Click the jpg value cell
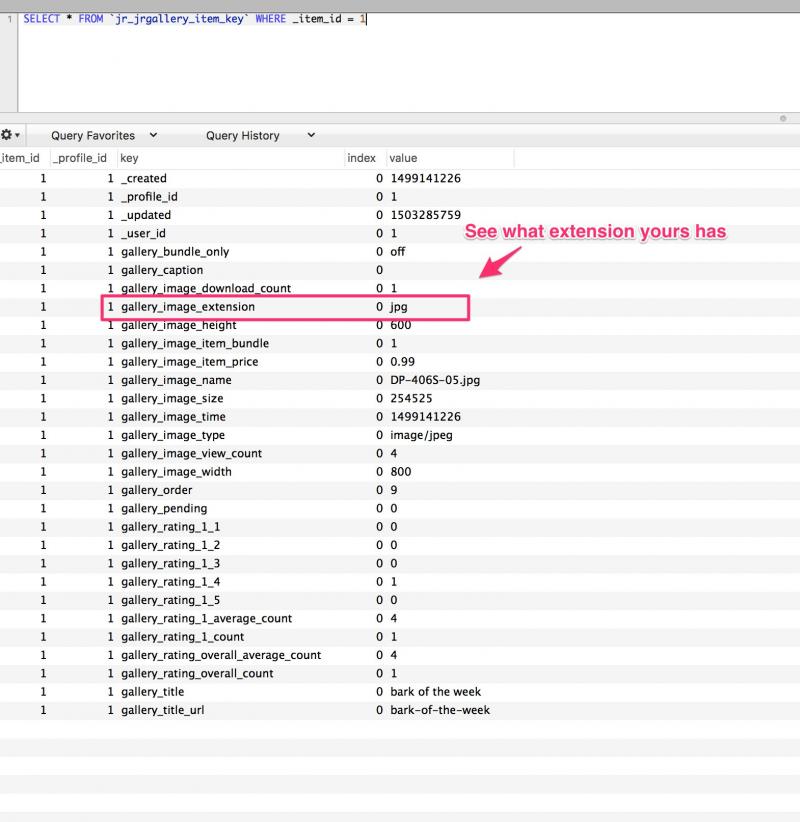This screenshot has width=800, height=822. point(399,307)
